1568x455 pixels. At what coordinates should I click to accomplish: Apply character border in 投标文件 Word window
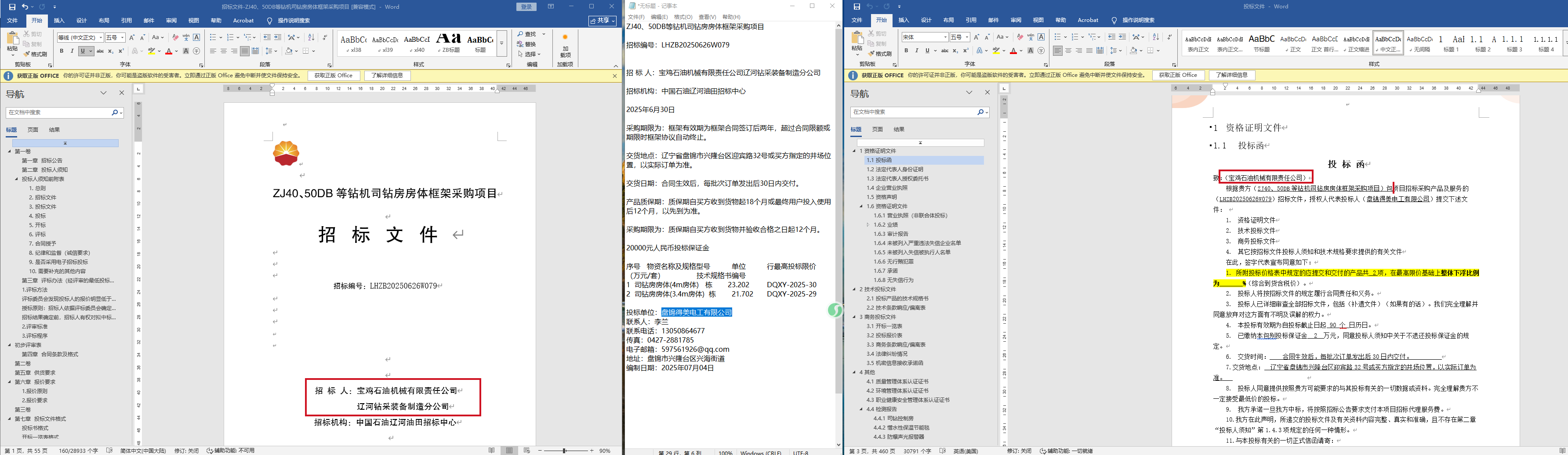click(1042, 37)
